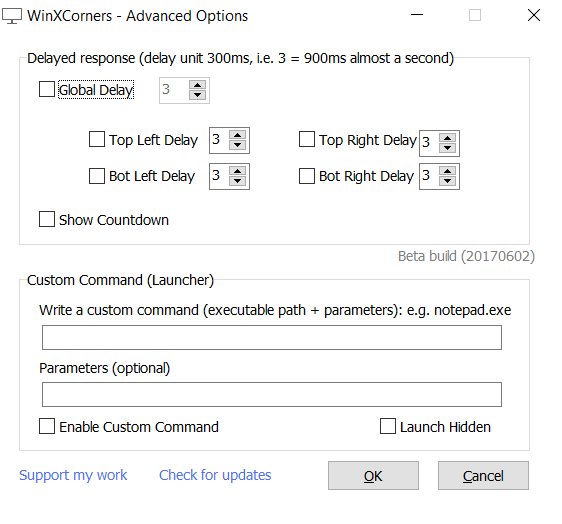Click the Check for updates link
The width and height of the screenshot is (562, 524).
[x=215, y=475]
